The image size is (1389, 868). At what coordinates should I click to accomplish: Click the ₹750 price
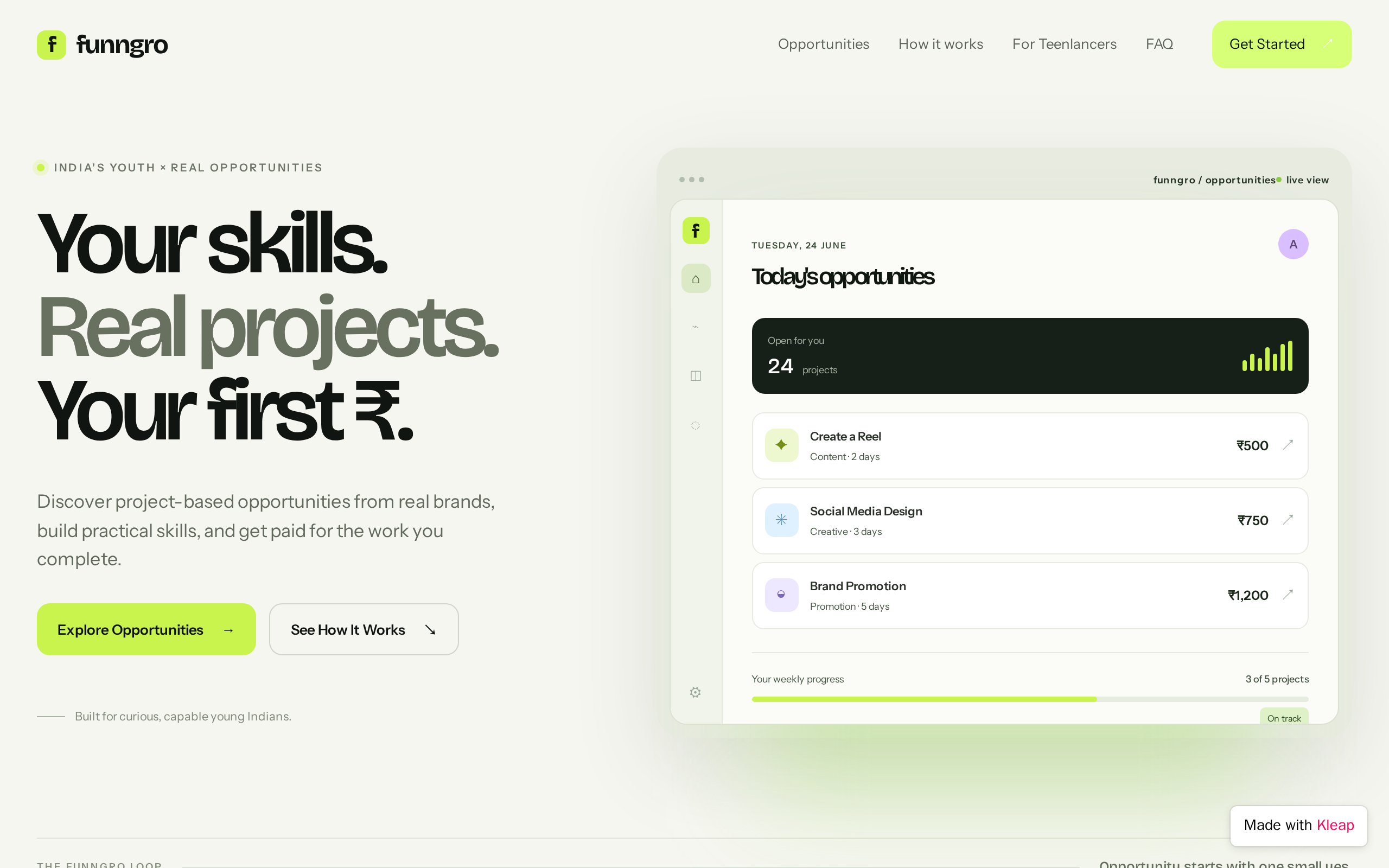pyautogui.click(x=1252, y=521)
